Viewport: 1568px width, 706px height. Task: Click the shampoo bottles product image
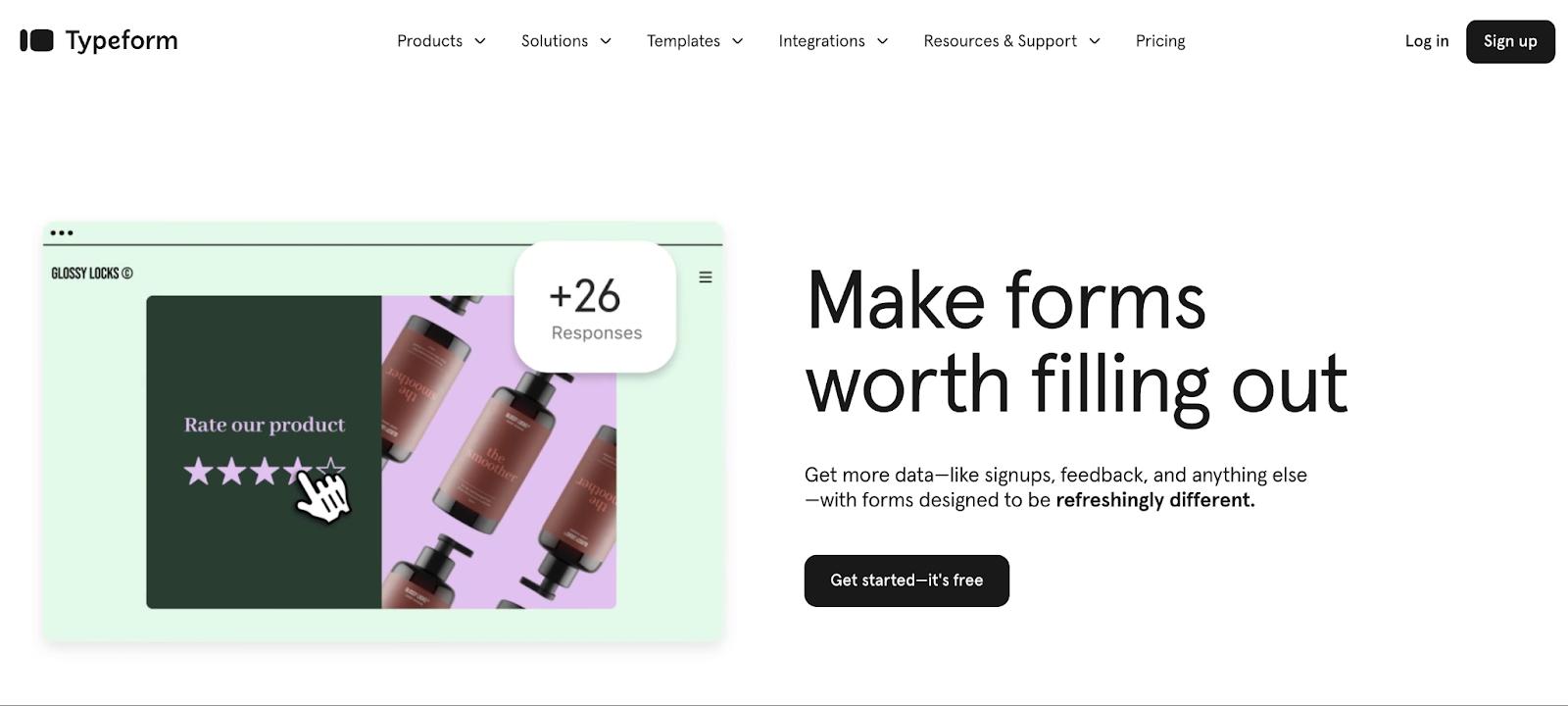499,452
